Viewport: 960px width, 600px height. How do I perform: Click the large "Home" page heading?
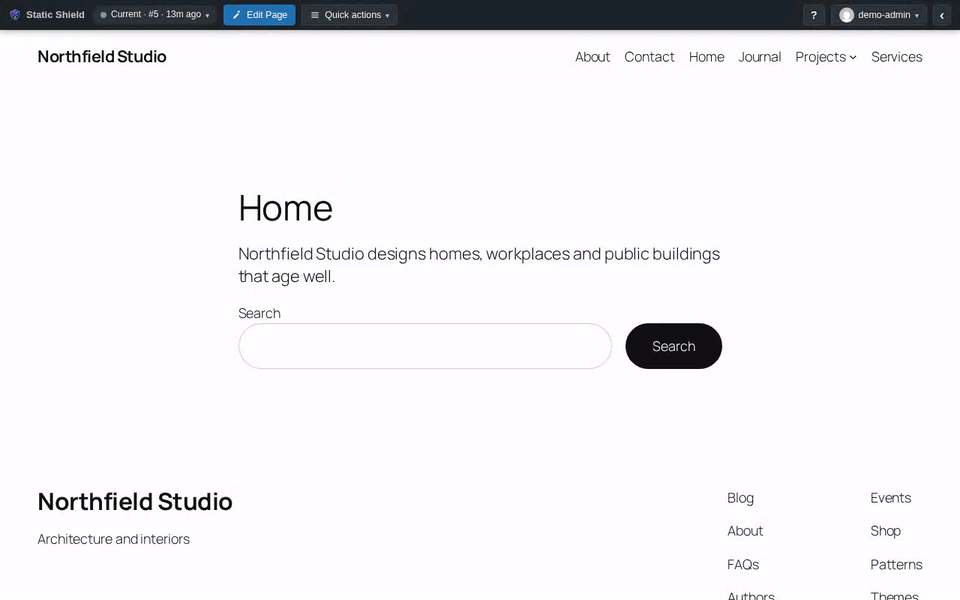tap(285, 208)
